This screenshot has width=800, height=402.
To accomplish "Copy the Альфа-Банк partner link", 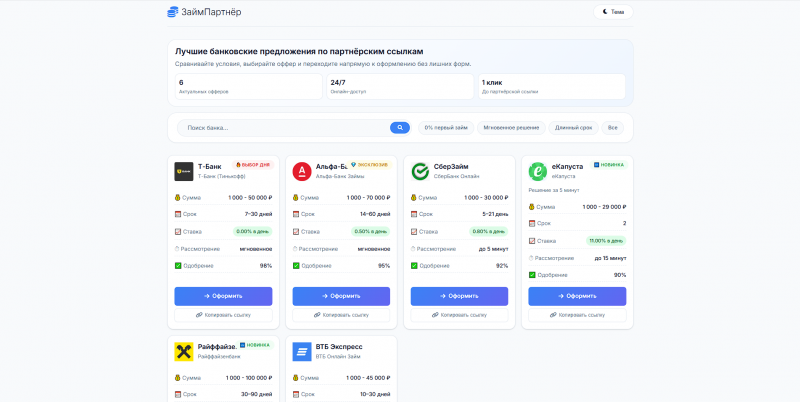I will (x=341, y=315).
